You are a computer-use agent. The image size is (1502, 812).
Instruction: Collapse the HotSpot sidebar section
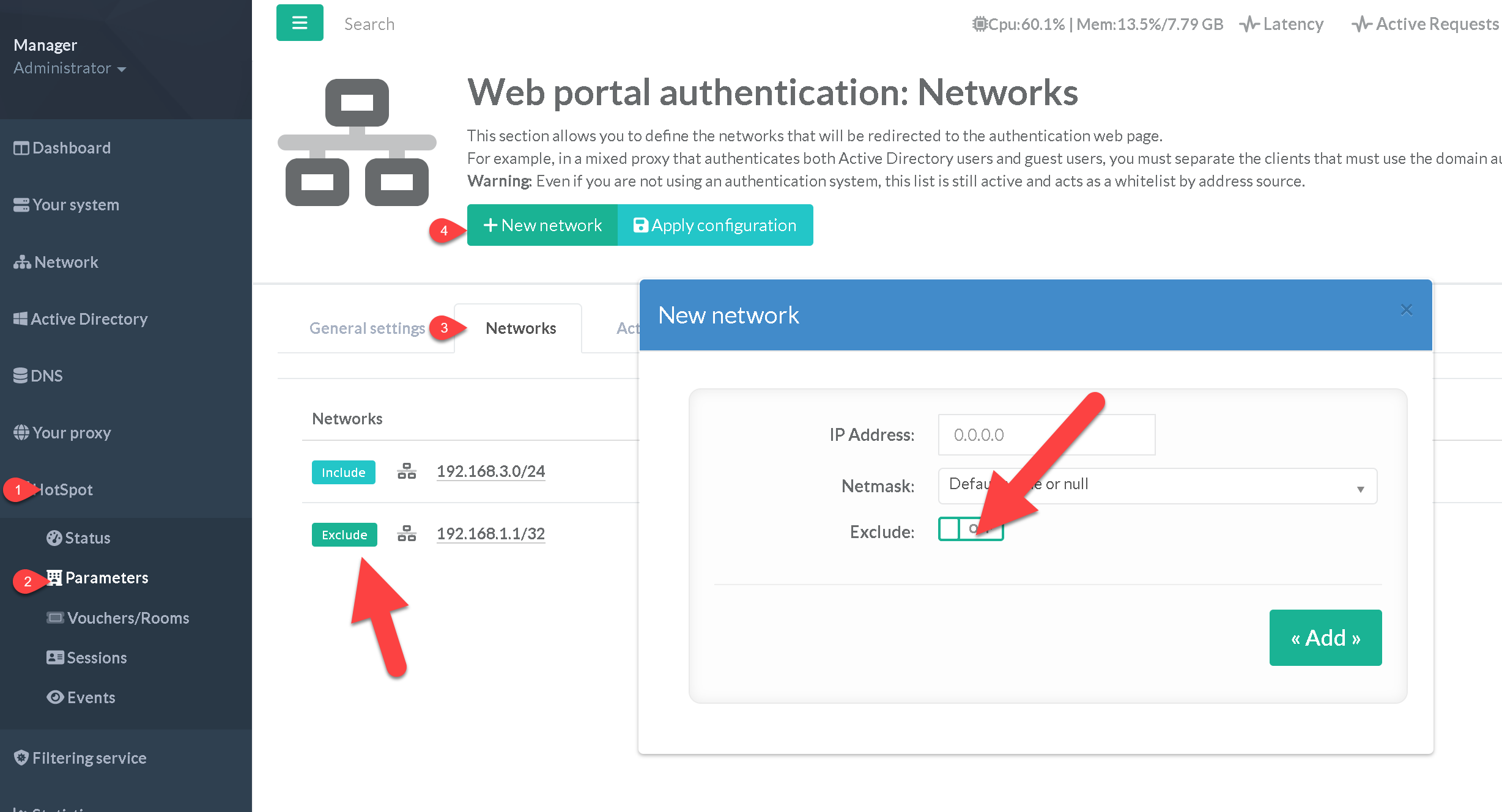tap(64, 490)
